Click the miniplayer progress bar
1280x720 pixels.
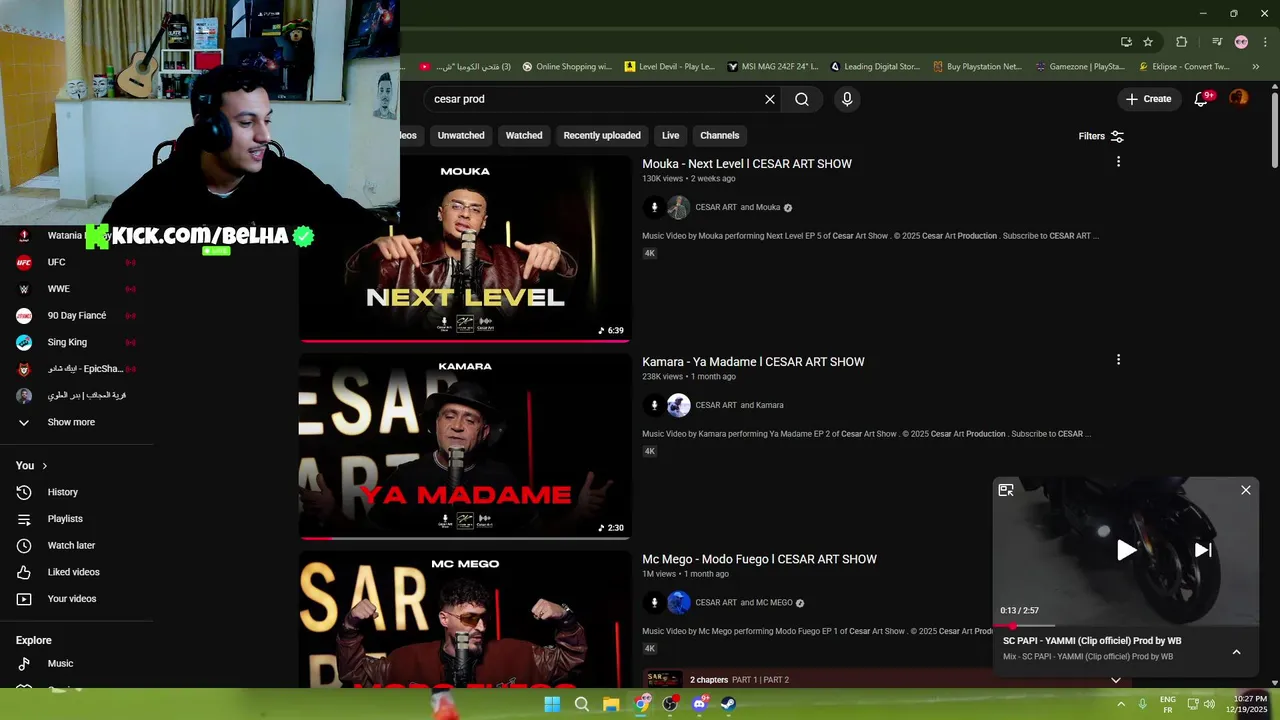click(1126, 626)
